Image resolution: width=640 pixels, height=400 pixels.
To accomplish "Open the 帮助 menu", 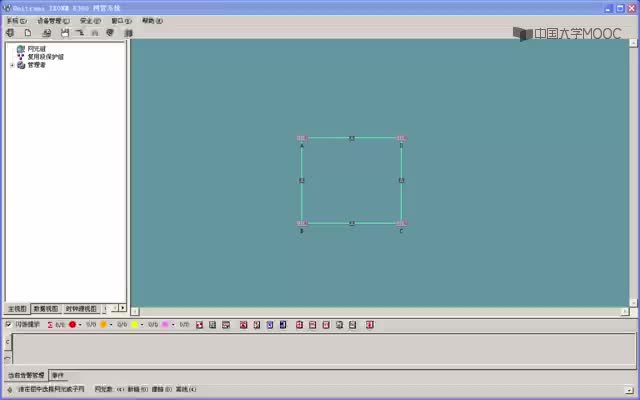I will pos(152,20).
